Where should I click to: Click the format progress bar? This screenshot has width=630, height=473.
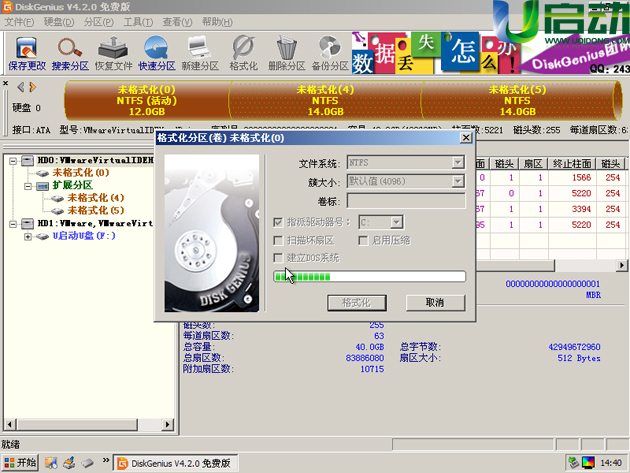coord(369,276)
